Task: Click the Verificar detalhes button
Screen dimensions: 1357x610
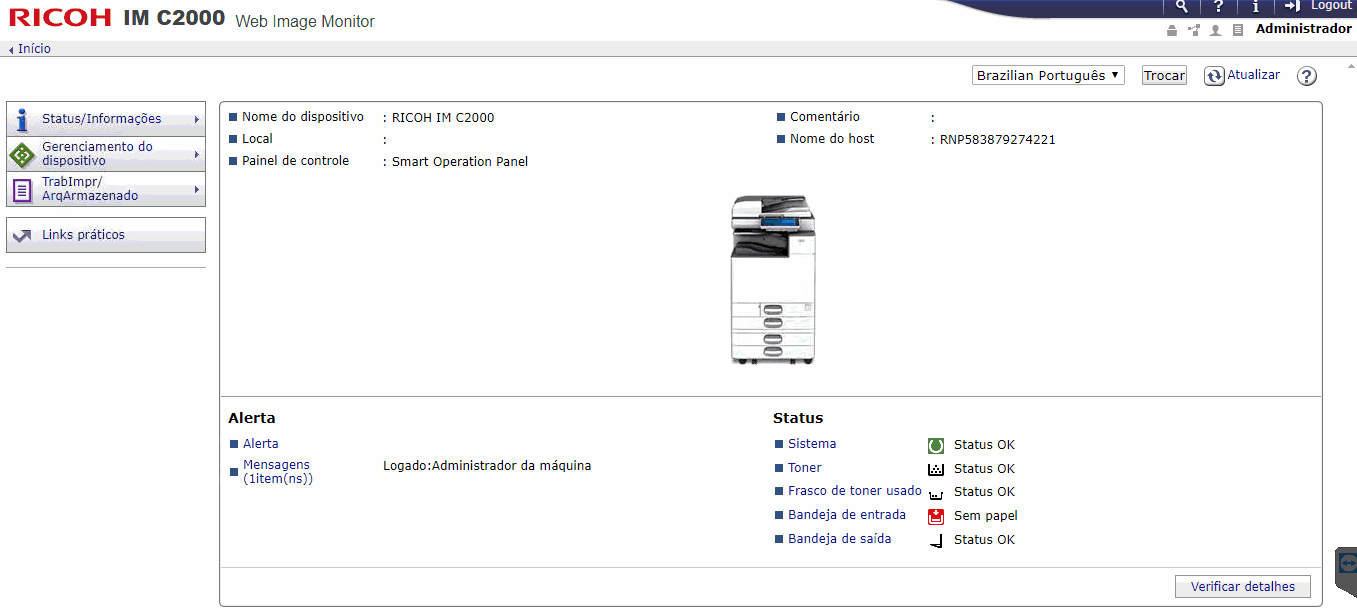Action: (x=1242, y=587)
